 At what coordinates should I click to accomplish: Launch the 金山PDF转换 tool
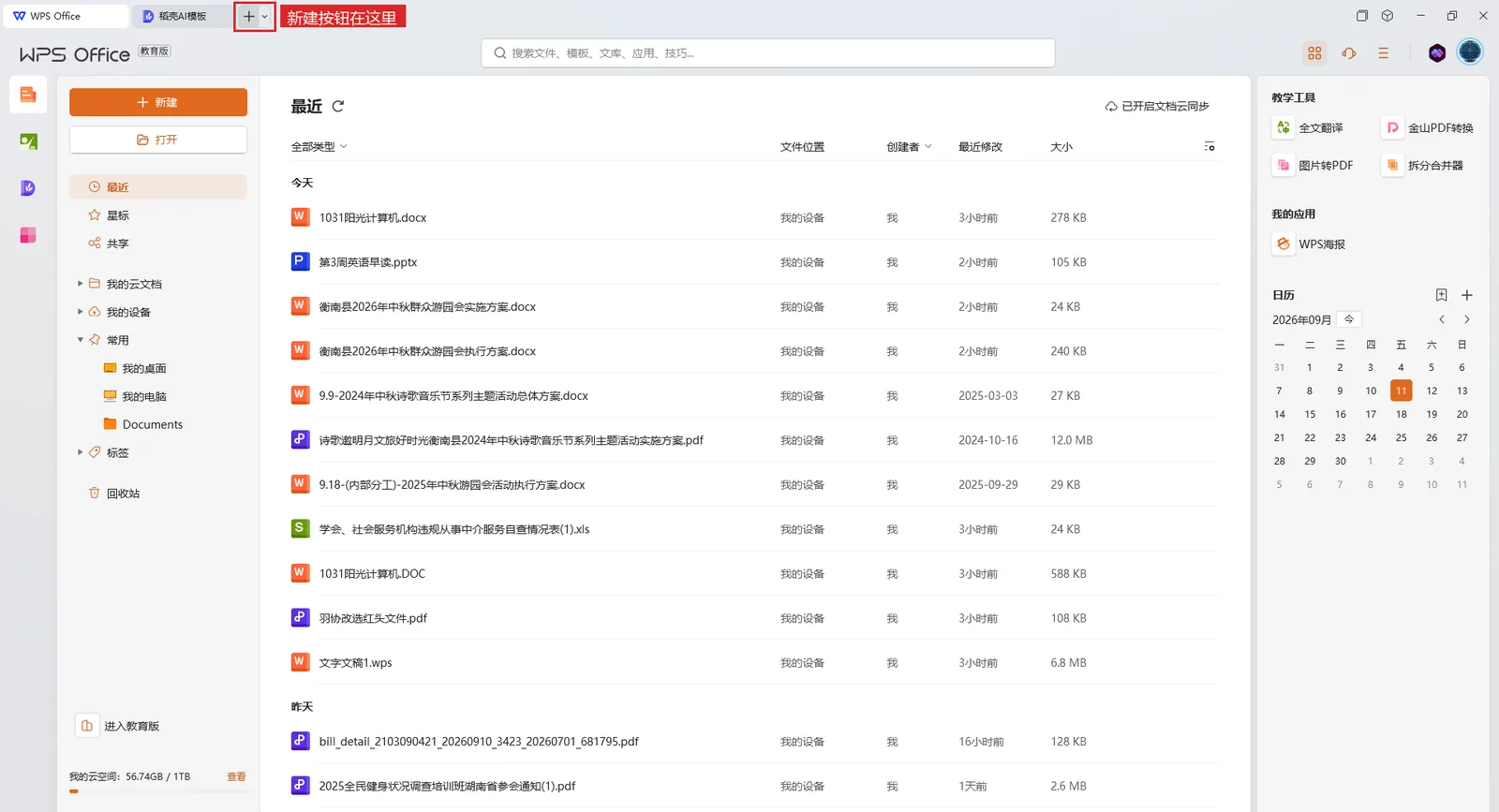click(x=1429, y=128)
